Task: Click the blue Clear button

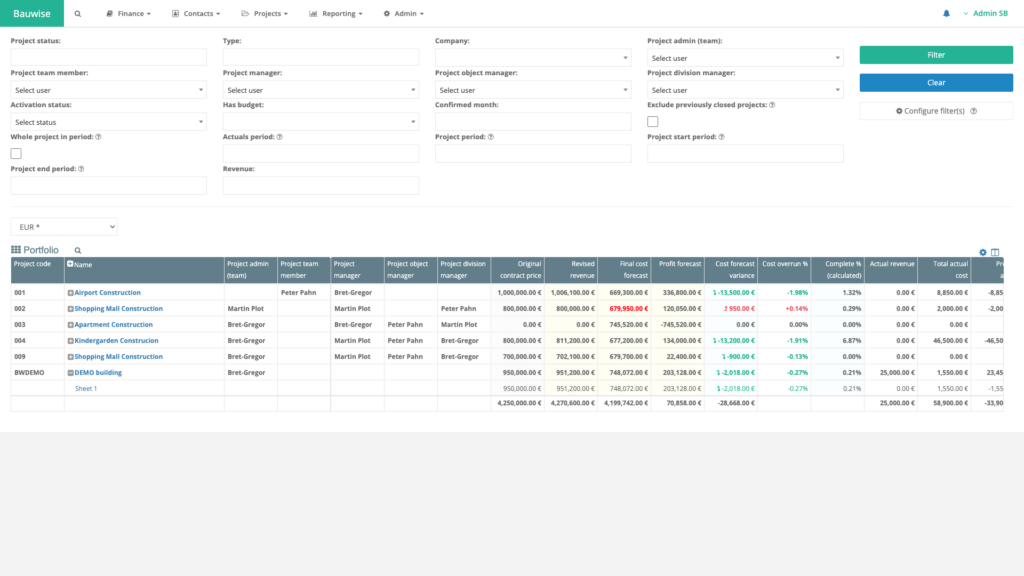Action: pos(936,82)
